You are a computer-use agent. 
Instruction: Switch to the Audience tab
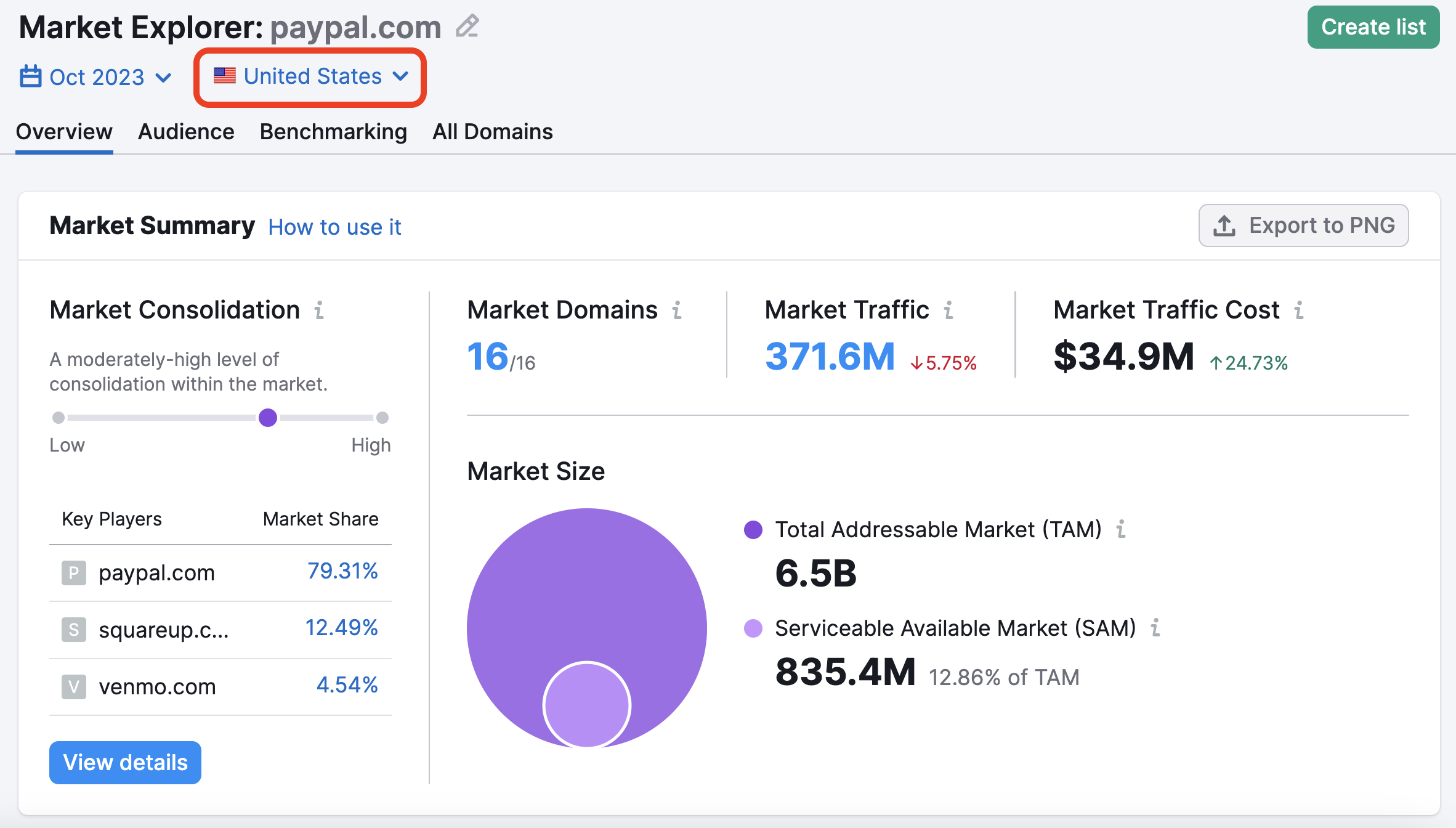(185, 131)
